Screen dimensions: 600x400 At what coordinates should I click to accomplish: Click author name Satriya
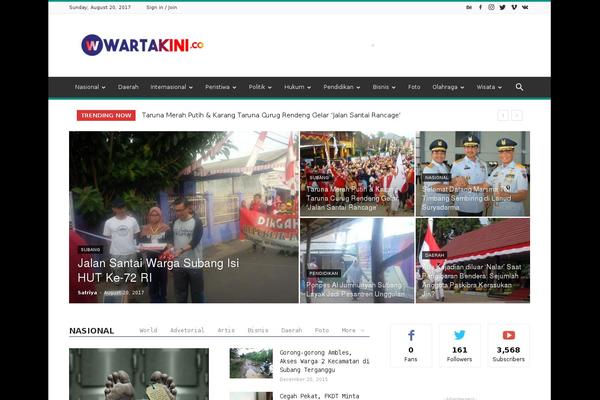(87, 292)
